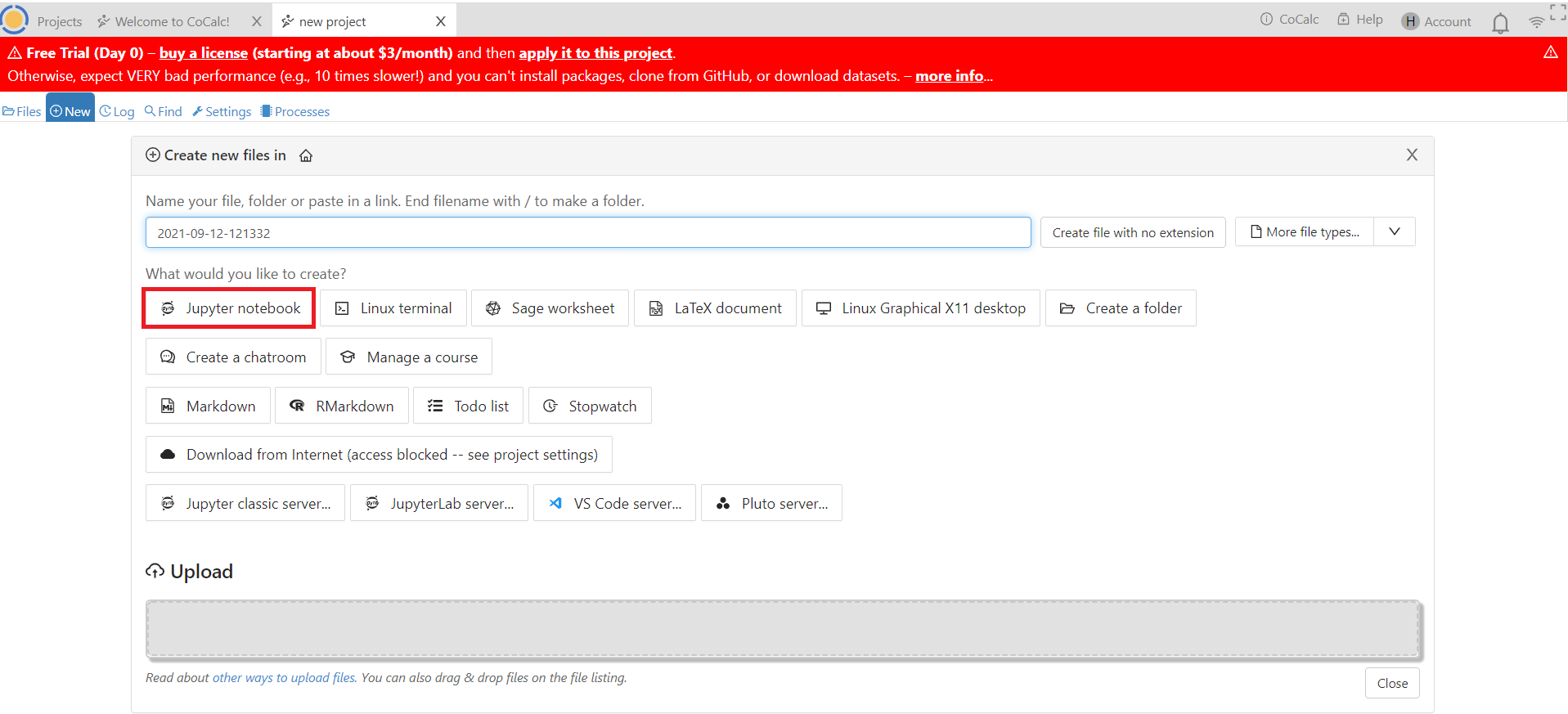This screenshot has width=1568, height=714.
Task: Click apply it to this project link
Action: (595, 53)
